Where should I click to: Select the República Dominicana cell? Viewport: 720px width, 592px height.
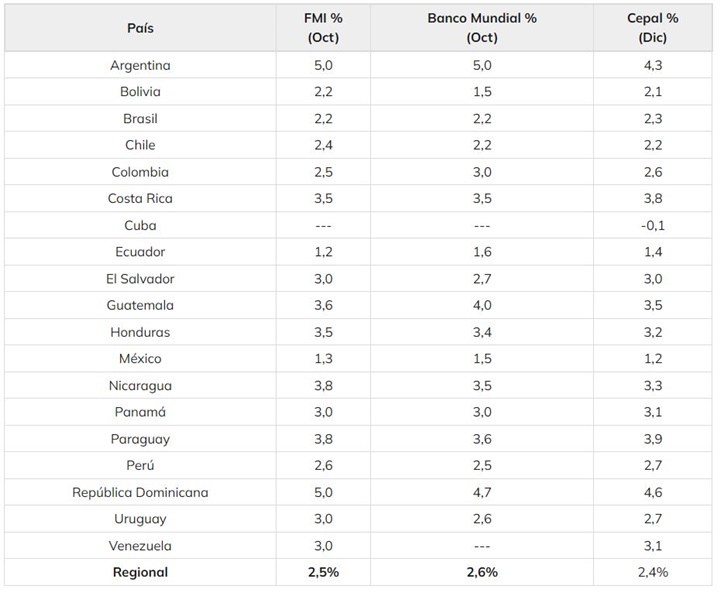coord(140,492)
